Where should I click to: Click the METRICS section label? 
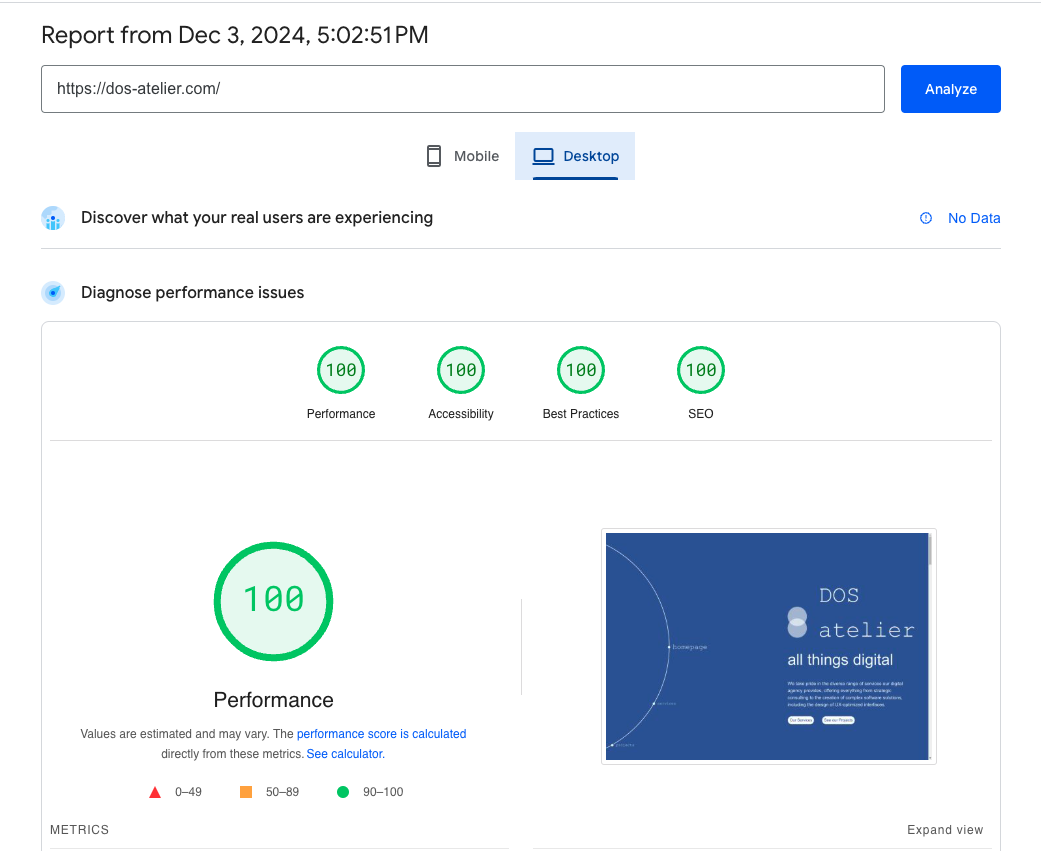(x=79, y=830)
